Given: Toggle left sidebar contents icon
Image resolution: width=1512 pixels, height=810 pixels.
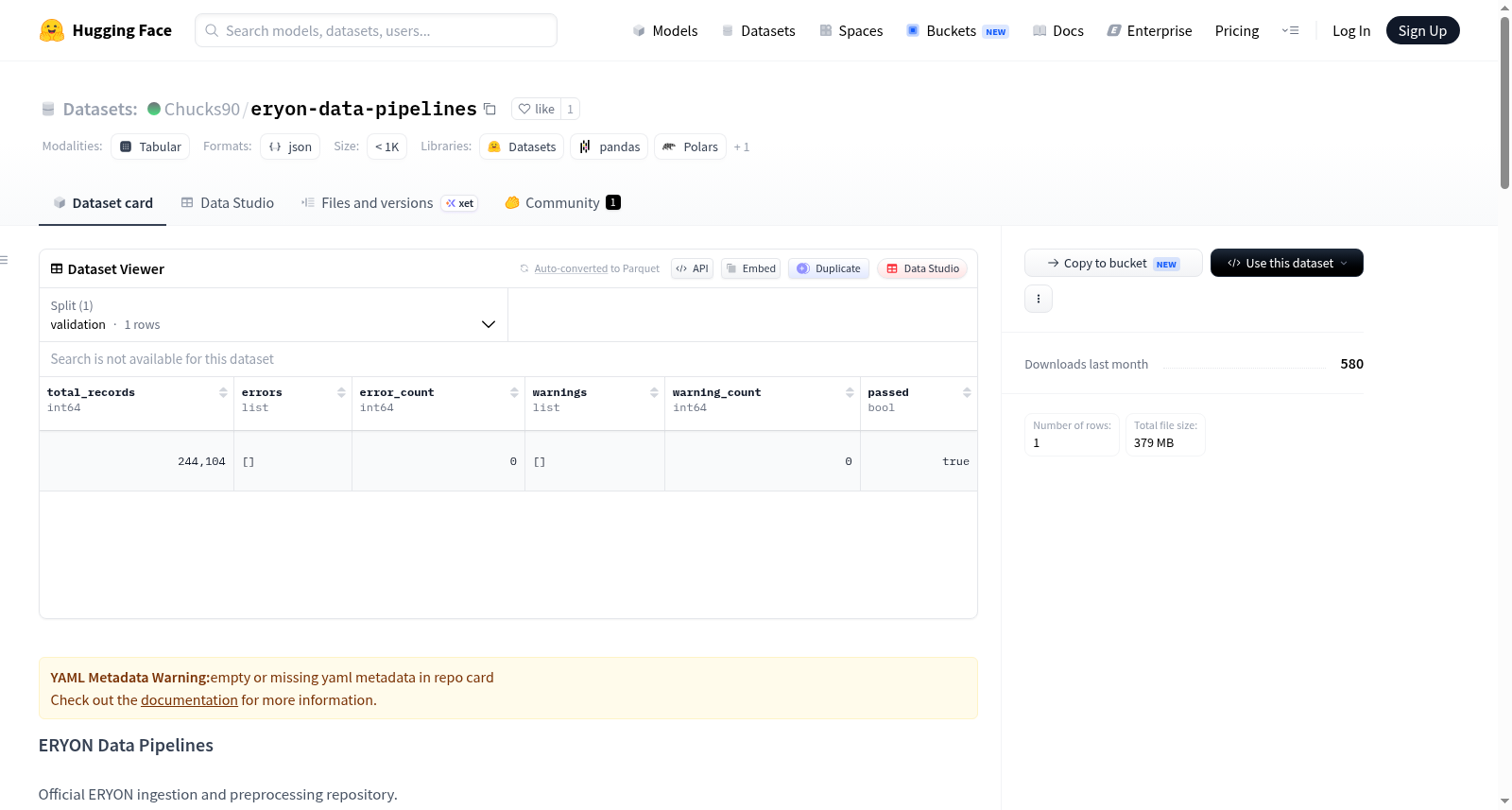Looking at the screenshot, I should tap(4, 260).
